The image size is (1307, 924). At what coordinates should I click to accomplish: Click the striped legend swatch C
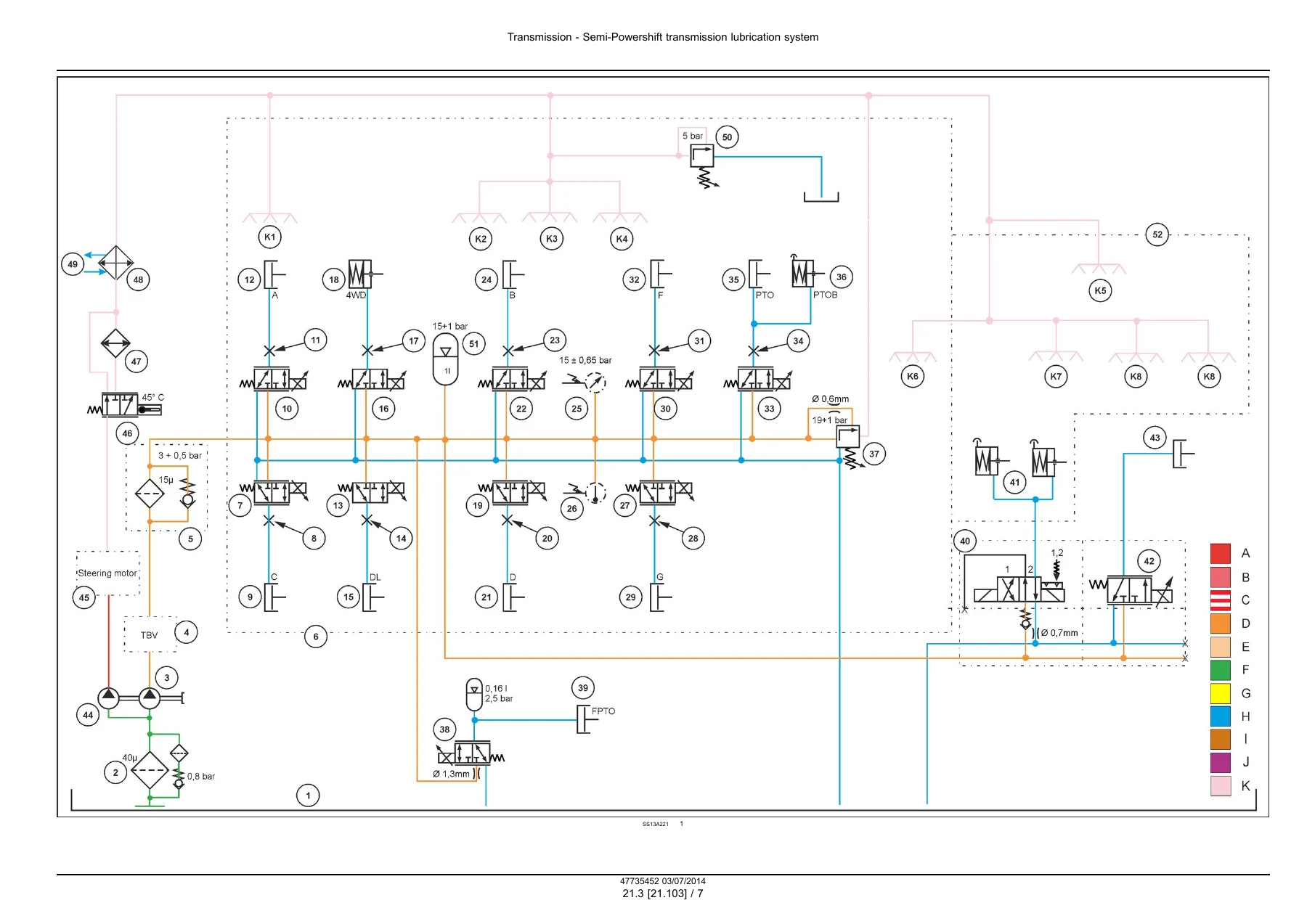(1220, 600)
